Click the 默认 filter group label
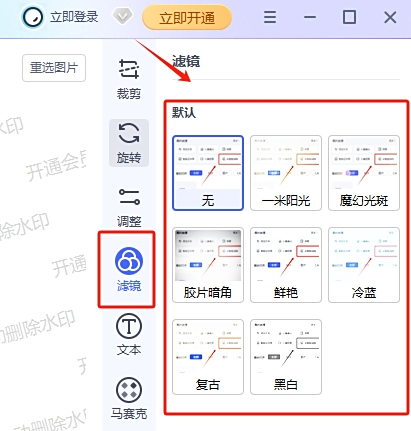Screen dimensions: 411x431 click(x=184, y=113)
